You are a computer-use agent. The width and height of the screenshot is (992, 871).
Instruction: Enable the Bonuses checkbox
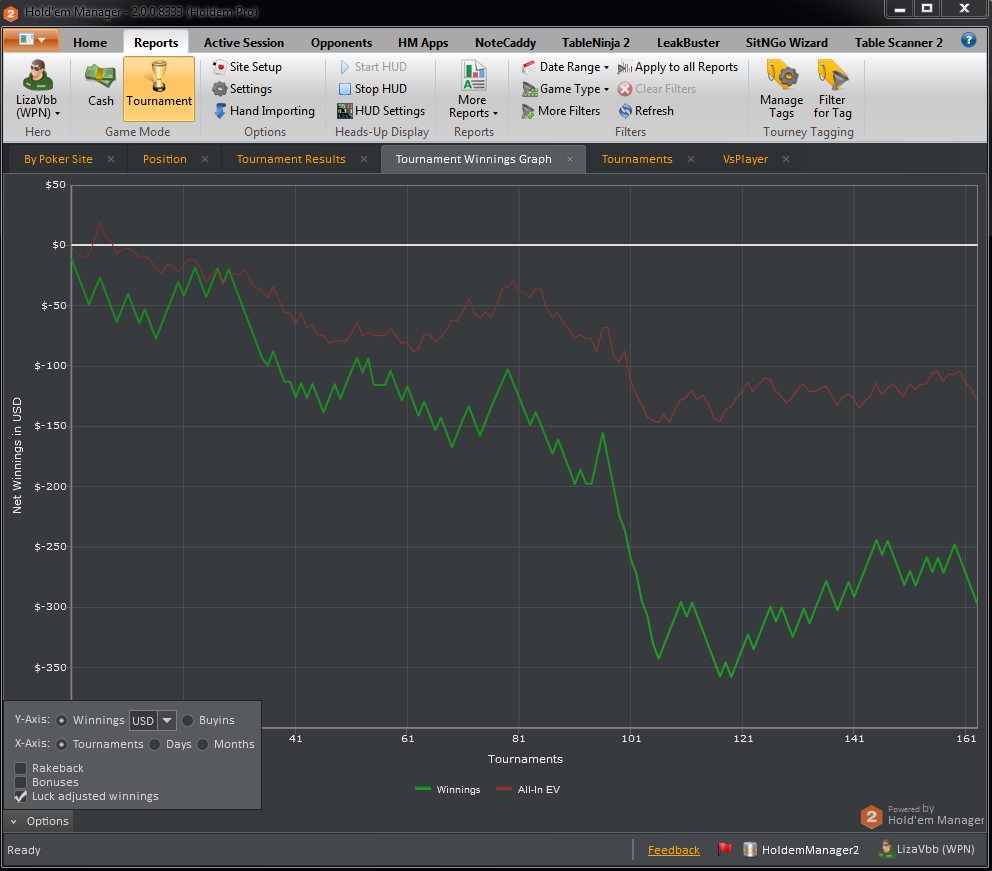click(x=20, y=782)
